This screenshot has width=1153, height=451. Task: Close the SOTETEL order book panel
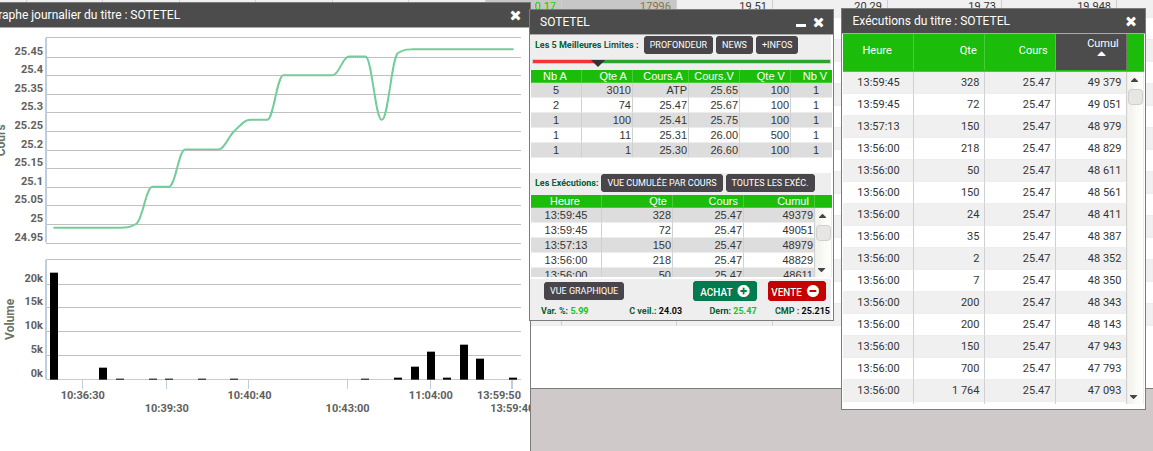(x=818, y=23)
